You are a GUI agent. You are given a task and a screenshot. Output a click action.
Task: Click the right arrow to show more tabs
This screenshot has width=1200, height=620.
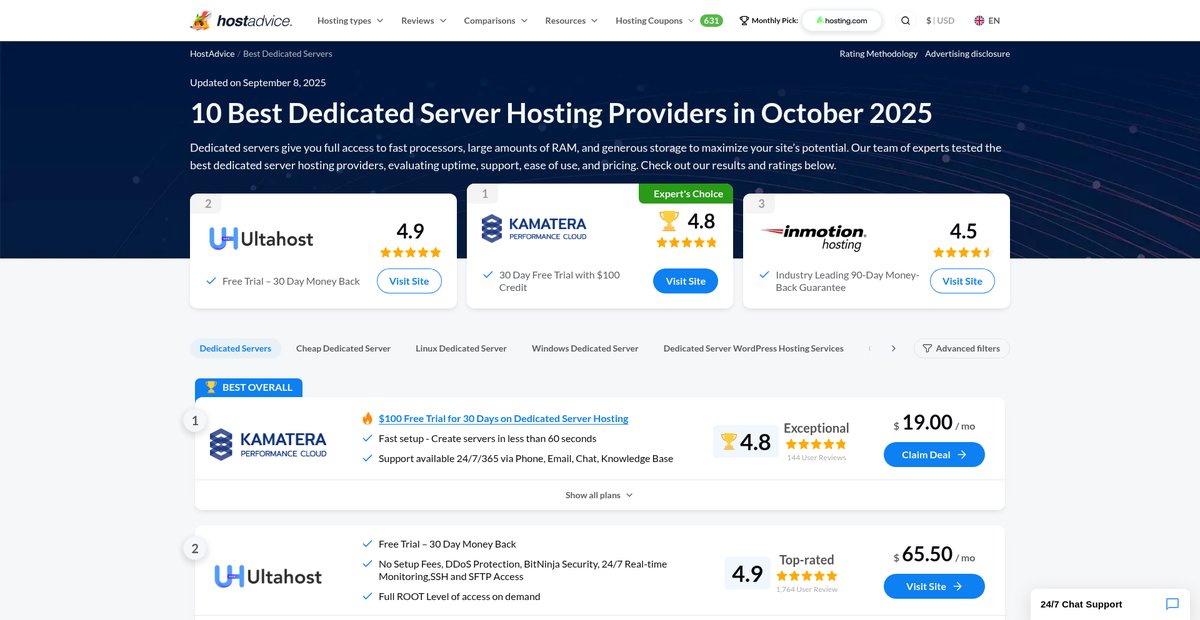[893, 348]
